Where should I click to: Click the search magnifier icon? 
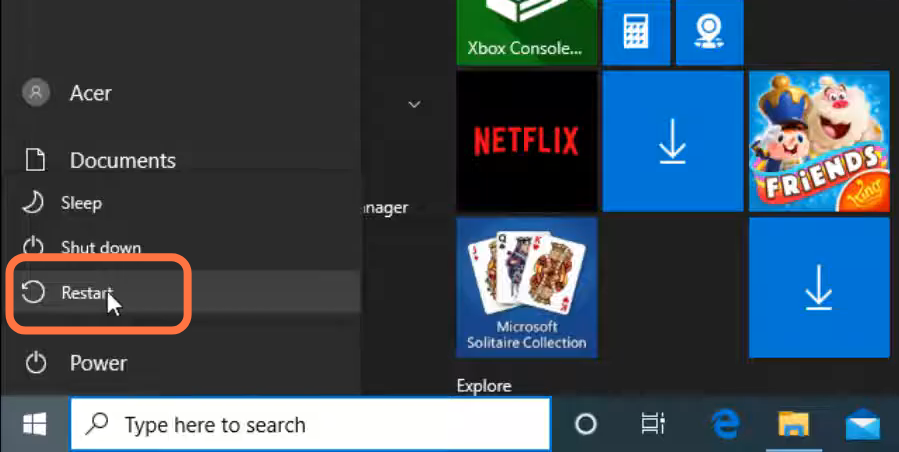(x=97, y=425)
